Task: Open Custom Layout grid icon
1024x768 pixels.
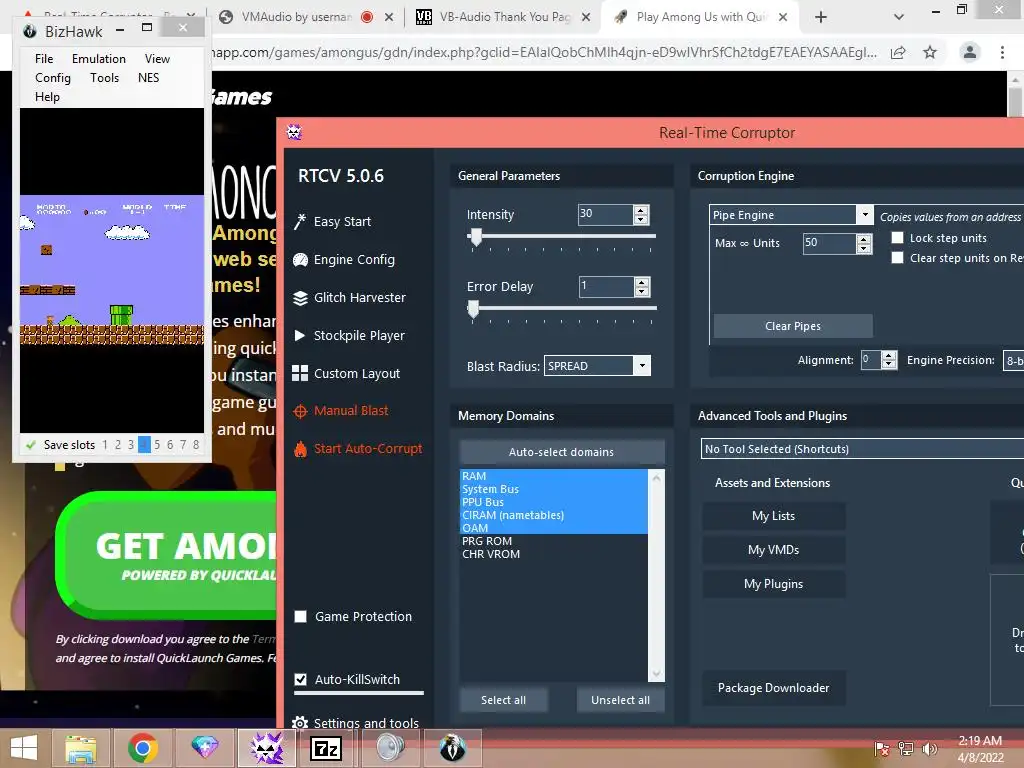Action: 300,374
